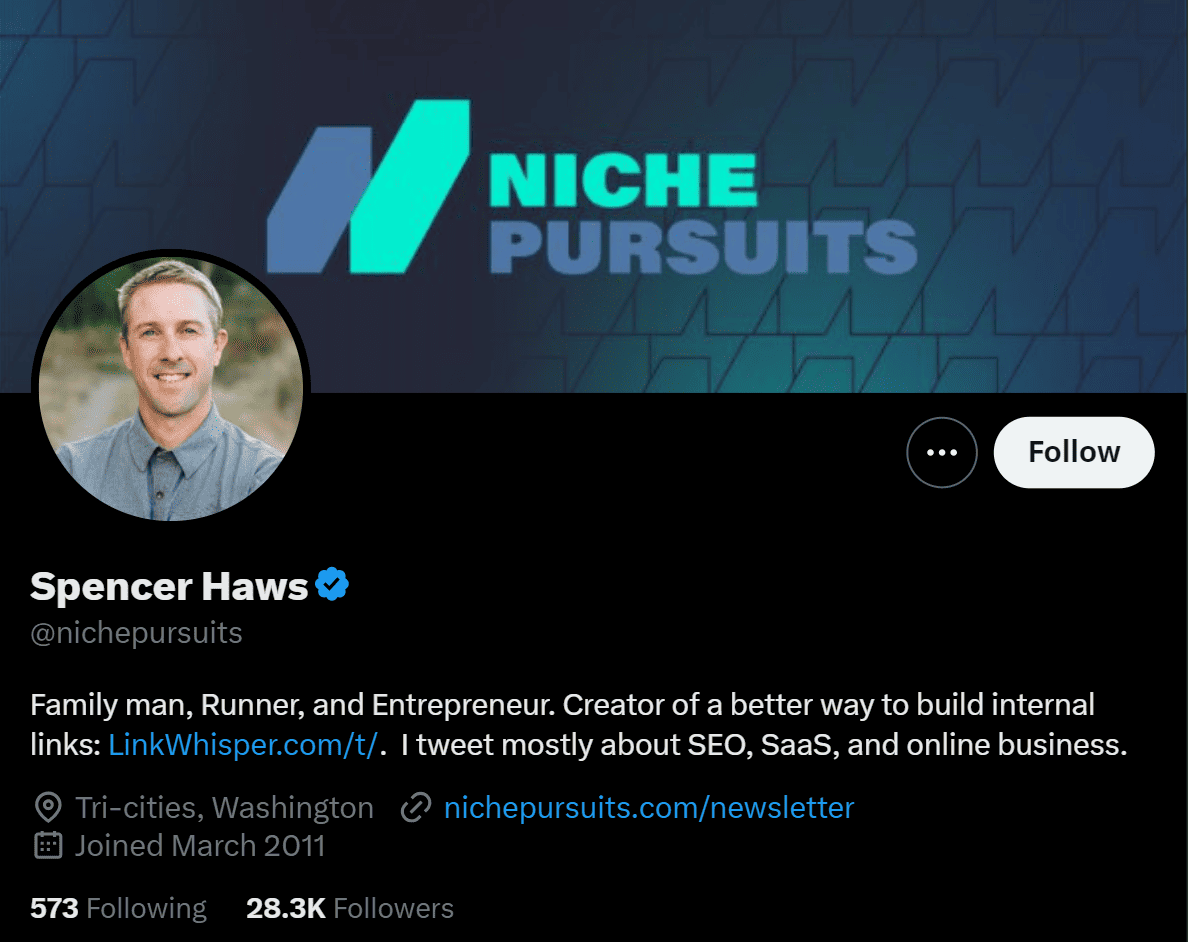
Task: Click the location pin icon
Action: tap(48, 807)
